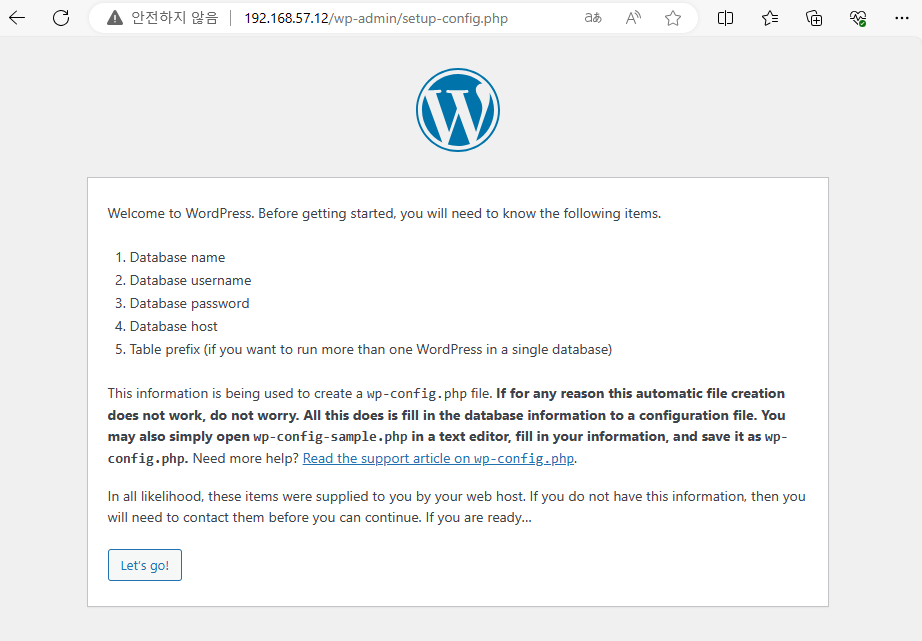Image resolution: width=922 pixels, height=641 pixels.
Task: Click the Let's go! button
Action: tap(145, 565)
